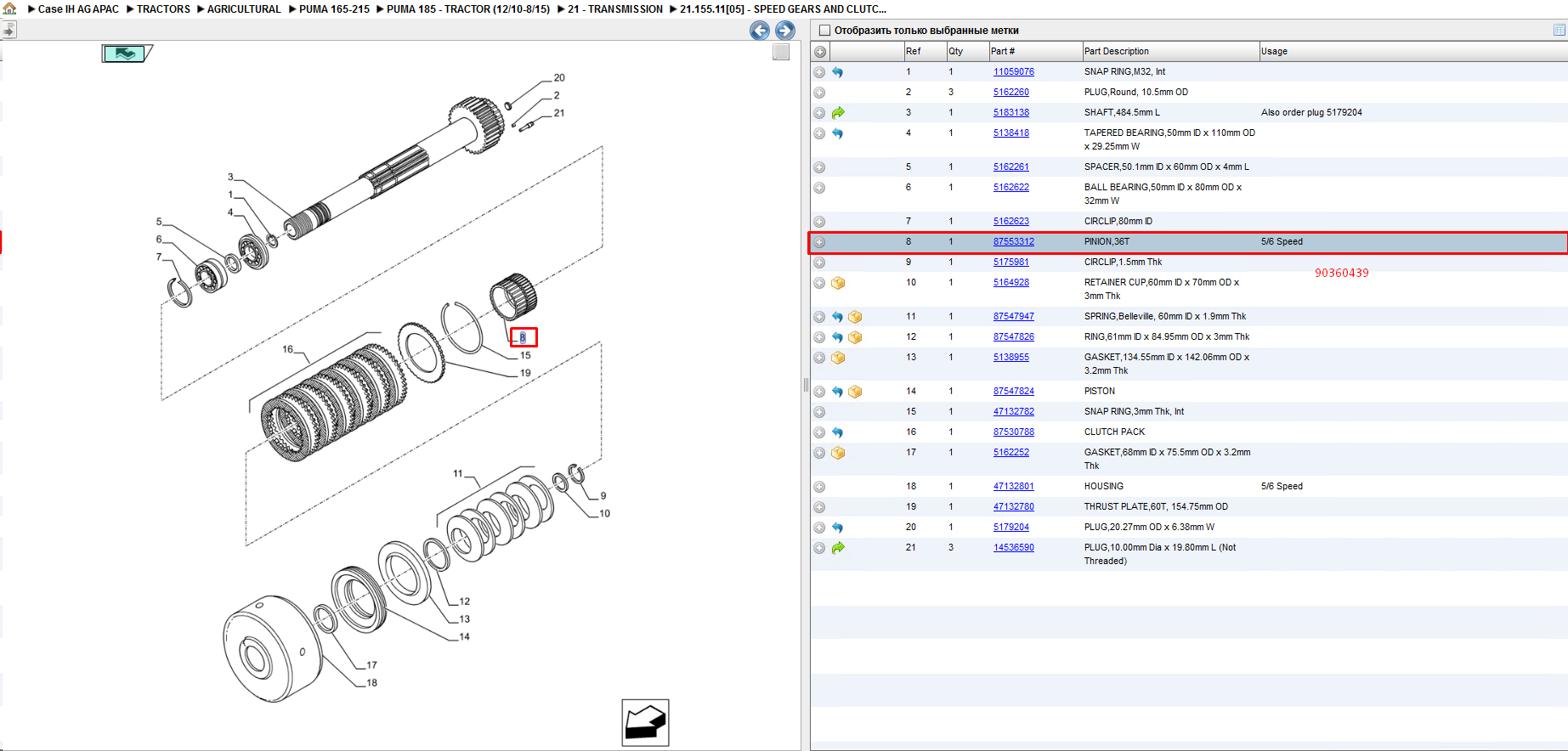Navigate back with the left arrow button
Viewport: 1568px width, 751px height.
pyautogui.click(x=760, y=31)
